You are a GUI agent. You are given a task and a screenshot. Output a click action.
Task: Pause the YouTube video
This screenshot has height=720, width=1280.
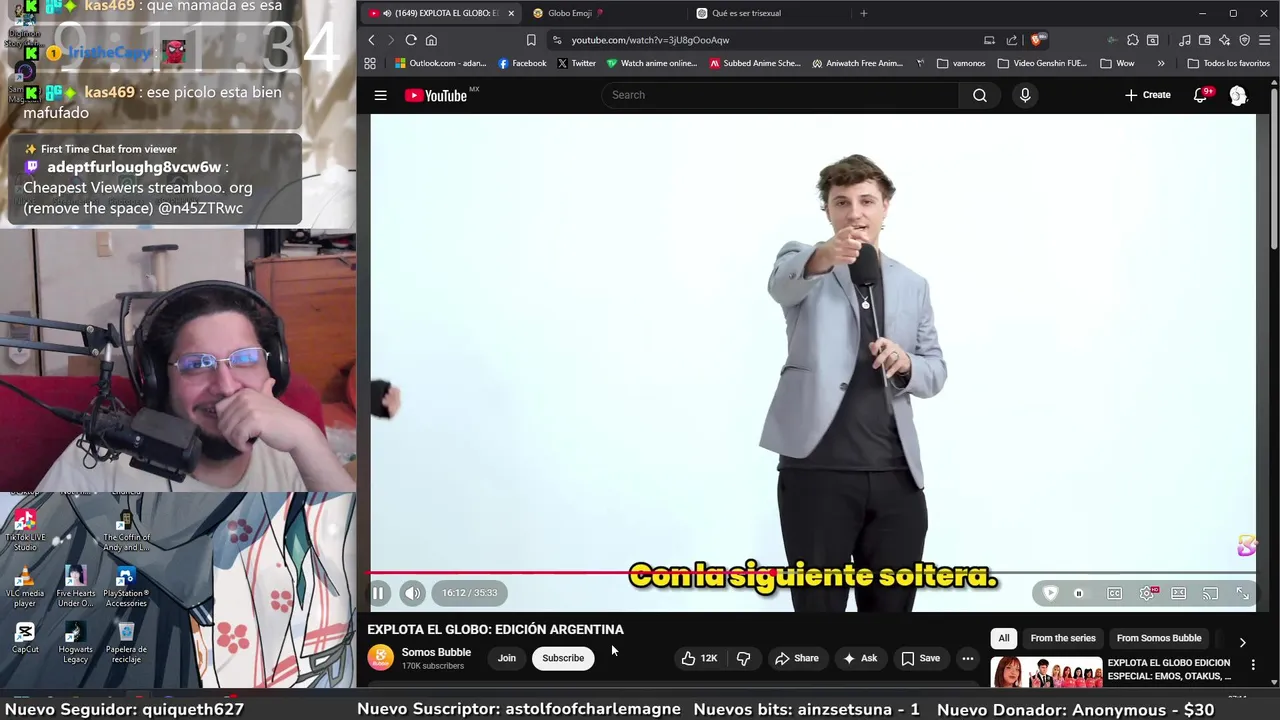coord(378,593)
